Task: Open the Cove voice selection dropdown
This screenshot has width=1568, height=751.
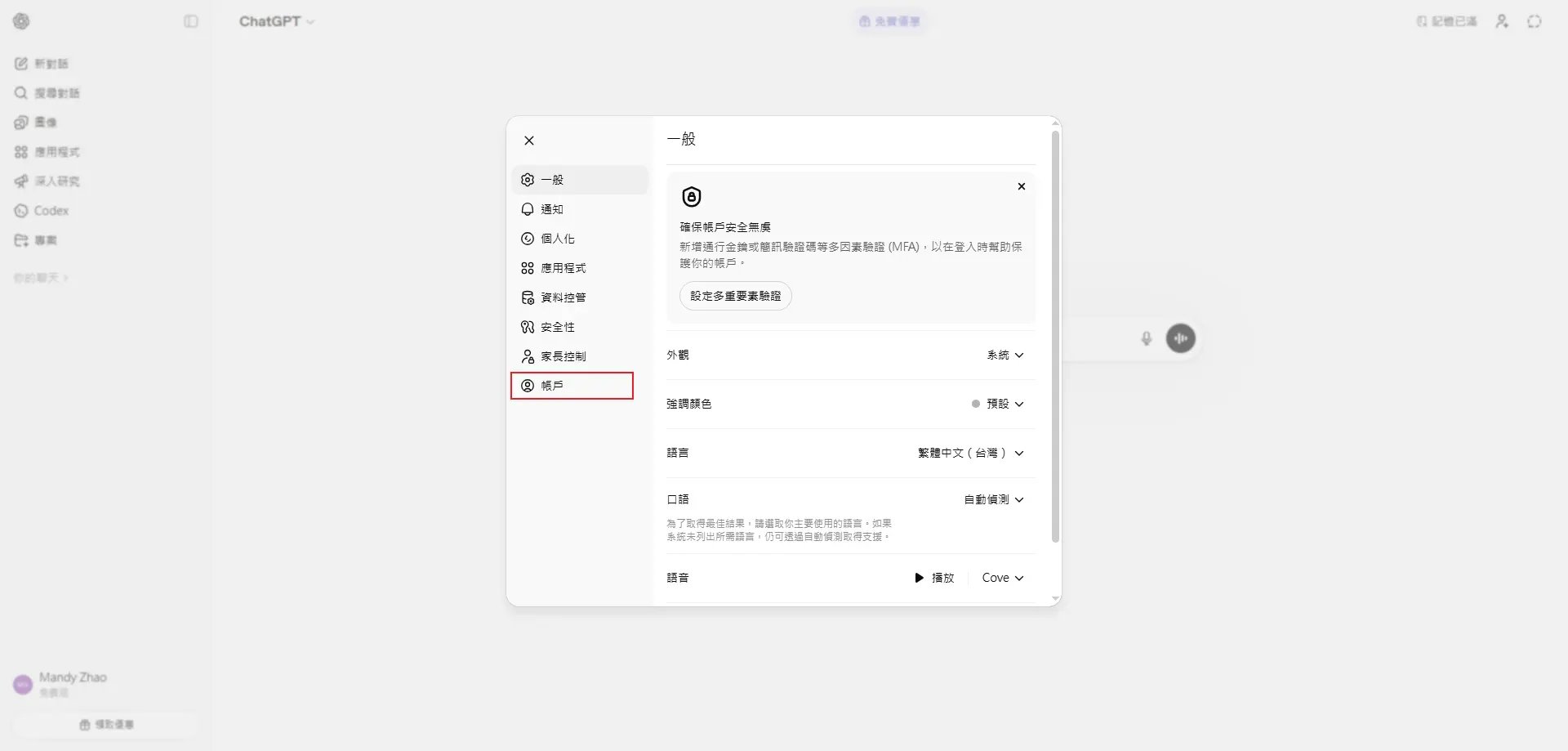Action: pyautogui.click(x=1001, y=577)
